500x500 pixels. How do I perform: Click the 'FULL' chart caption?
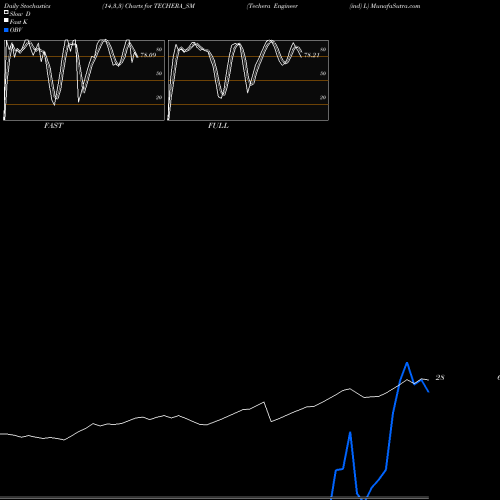(x=218, y=126)
